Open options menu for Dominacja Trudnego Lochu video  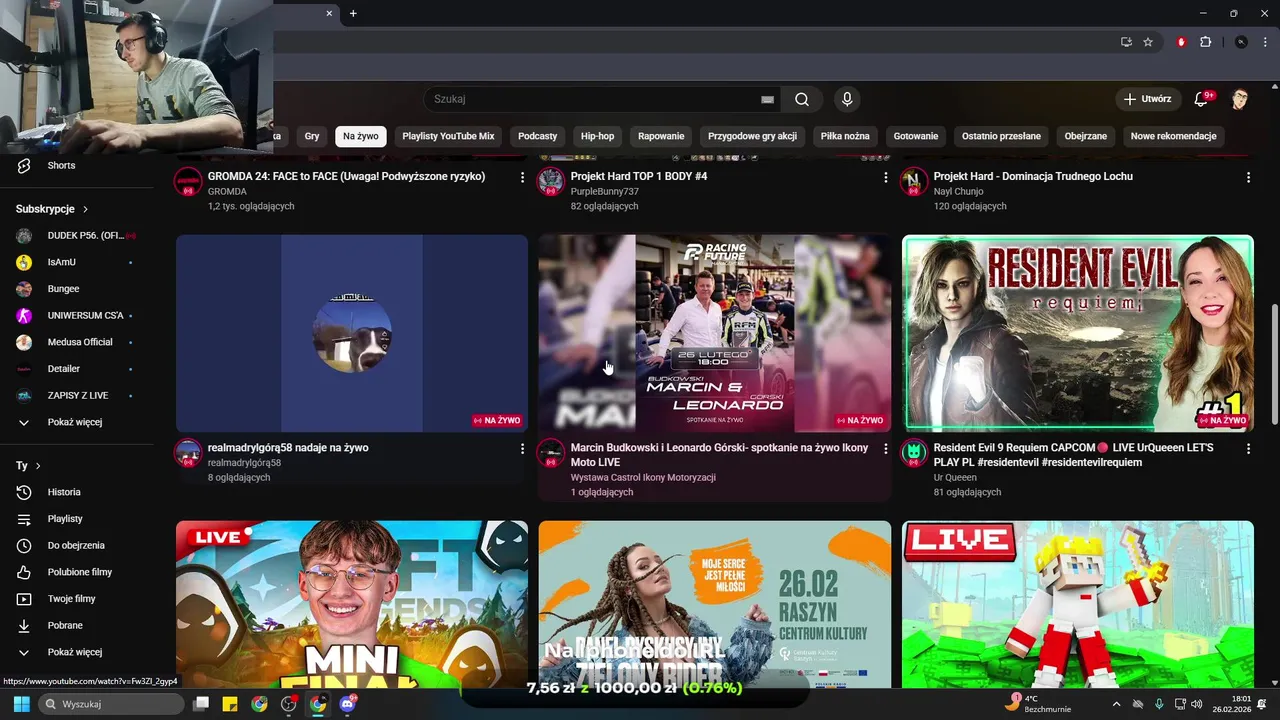pos(1248,177)
